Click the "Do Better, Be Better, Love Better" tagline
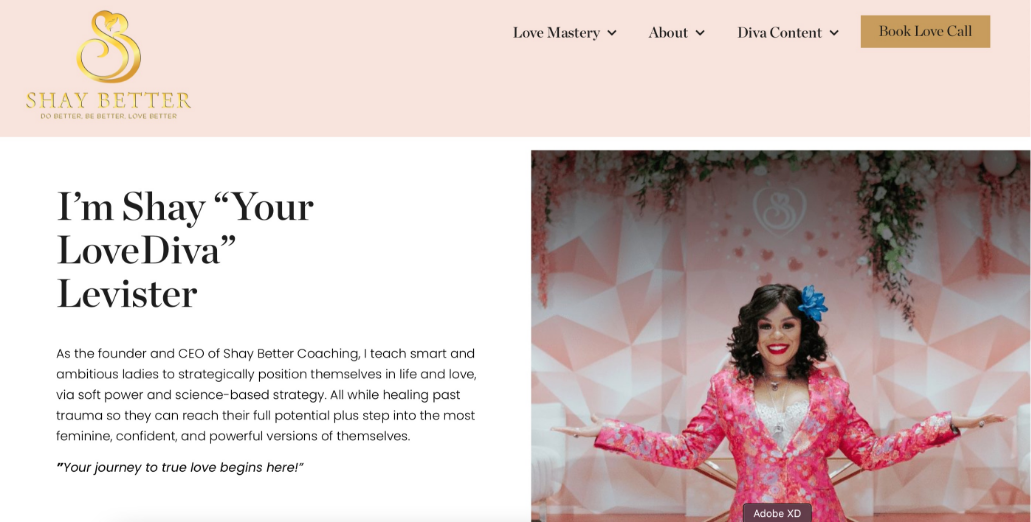1031x522 pixels. pos(108,116)
